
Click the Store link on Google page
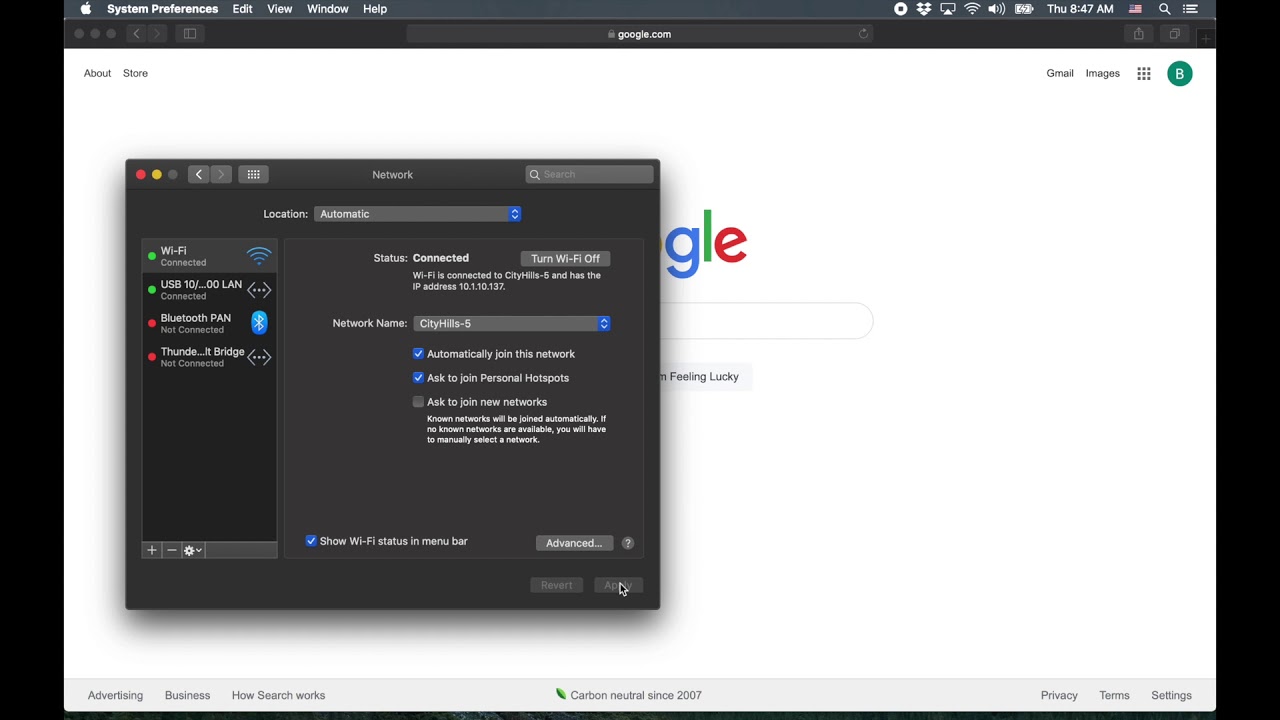135,73
